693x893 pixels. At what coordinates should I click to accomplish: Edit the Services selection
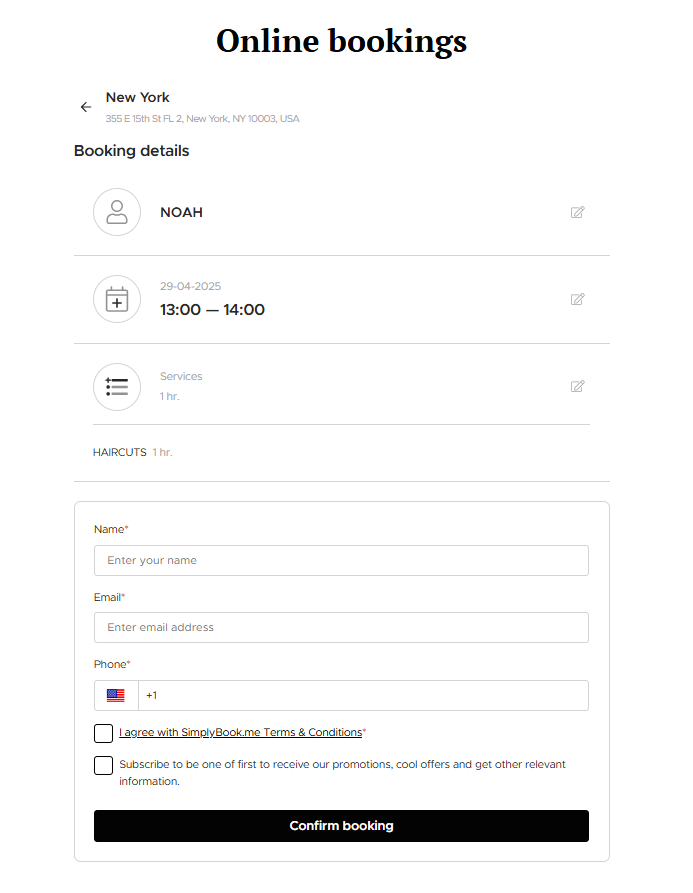click(577, 387)
